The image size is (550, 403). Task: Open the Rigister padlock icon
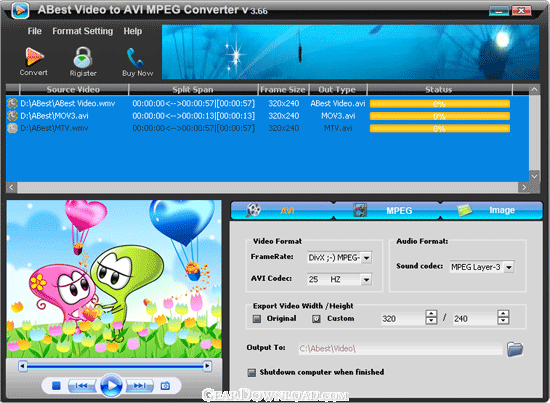click(83, 57)
